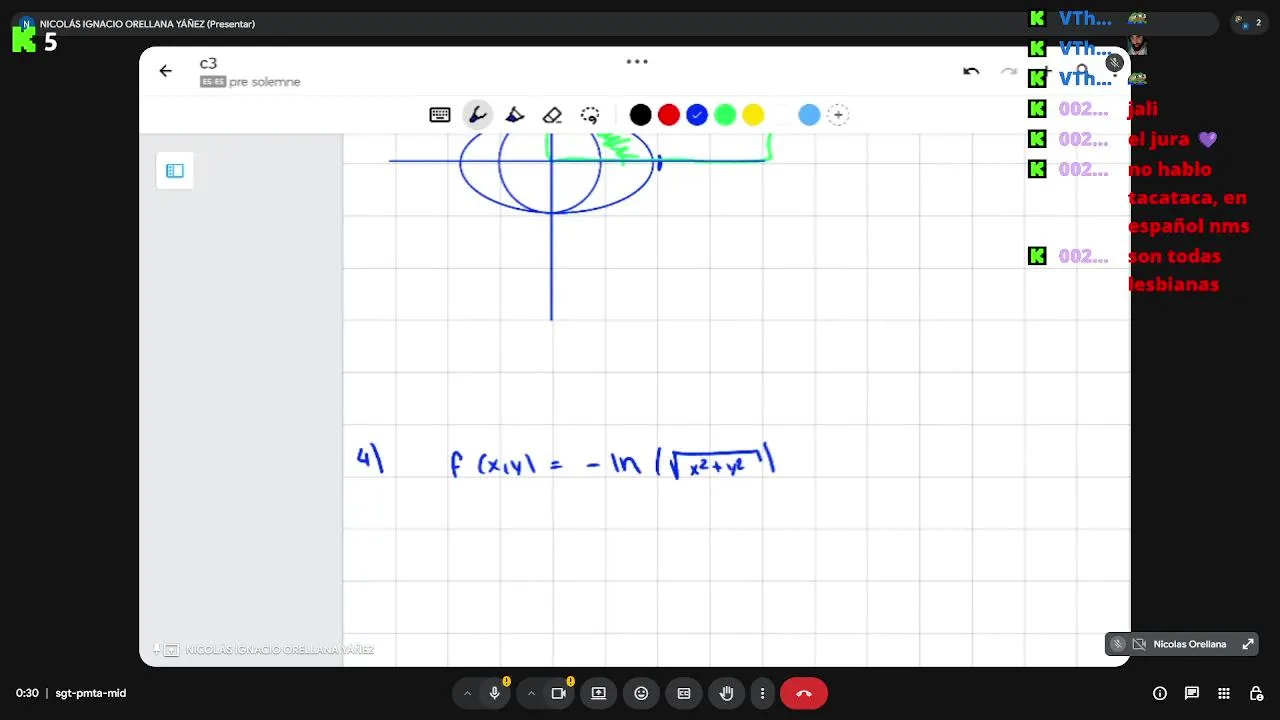Viewport: 1280px width, 720px height.
Task: Open the c3 note title
Action: (x=208, y=63)
